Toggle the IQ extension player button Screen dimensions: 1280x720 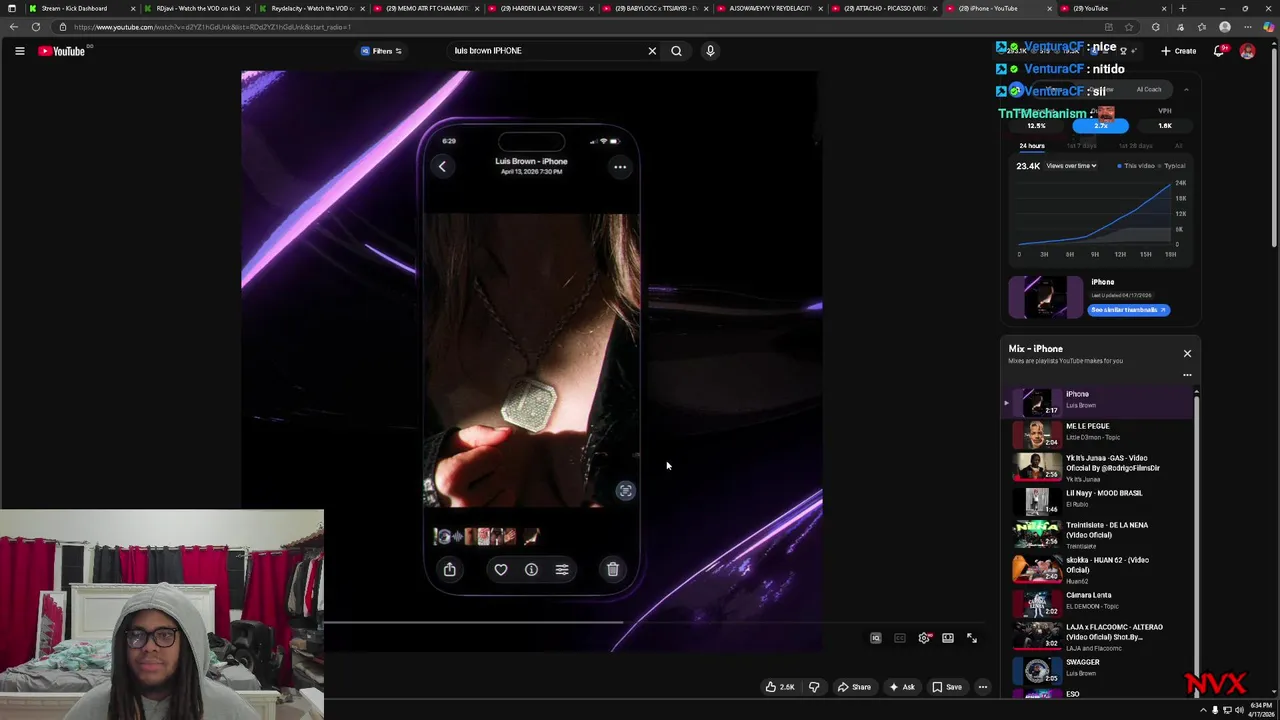point(876,638)
